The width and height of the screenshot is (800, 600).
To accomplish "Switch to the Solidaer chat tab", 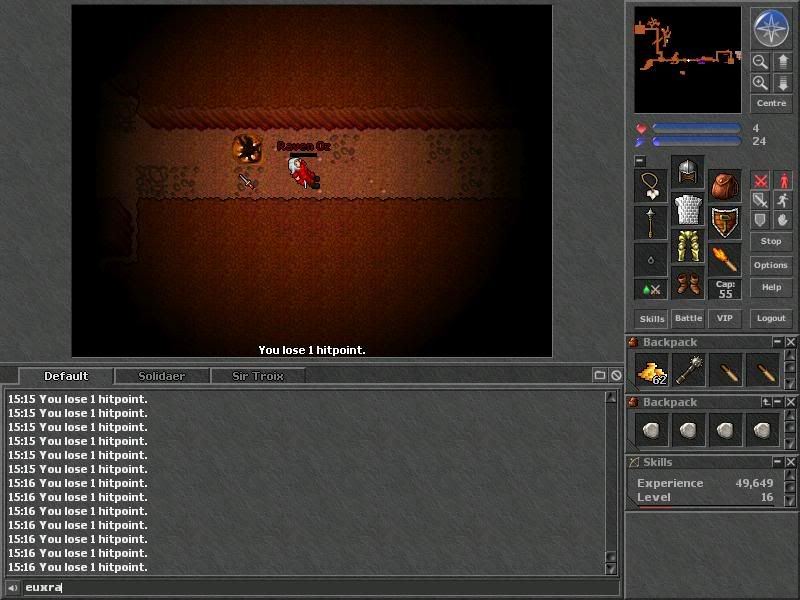I will coord(162,377).
